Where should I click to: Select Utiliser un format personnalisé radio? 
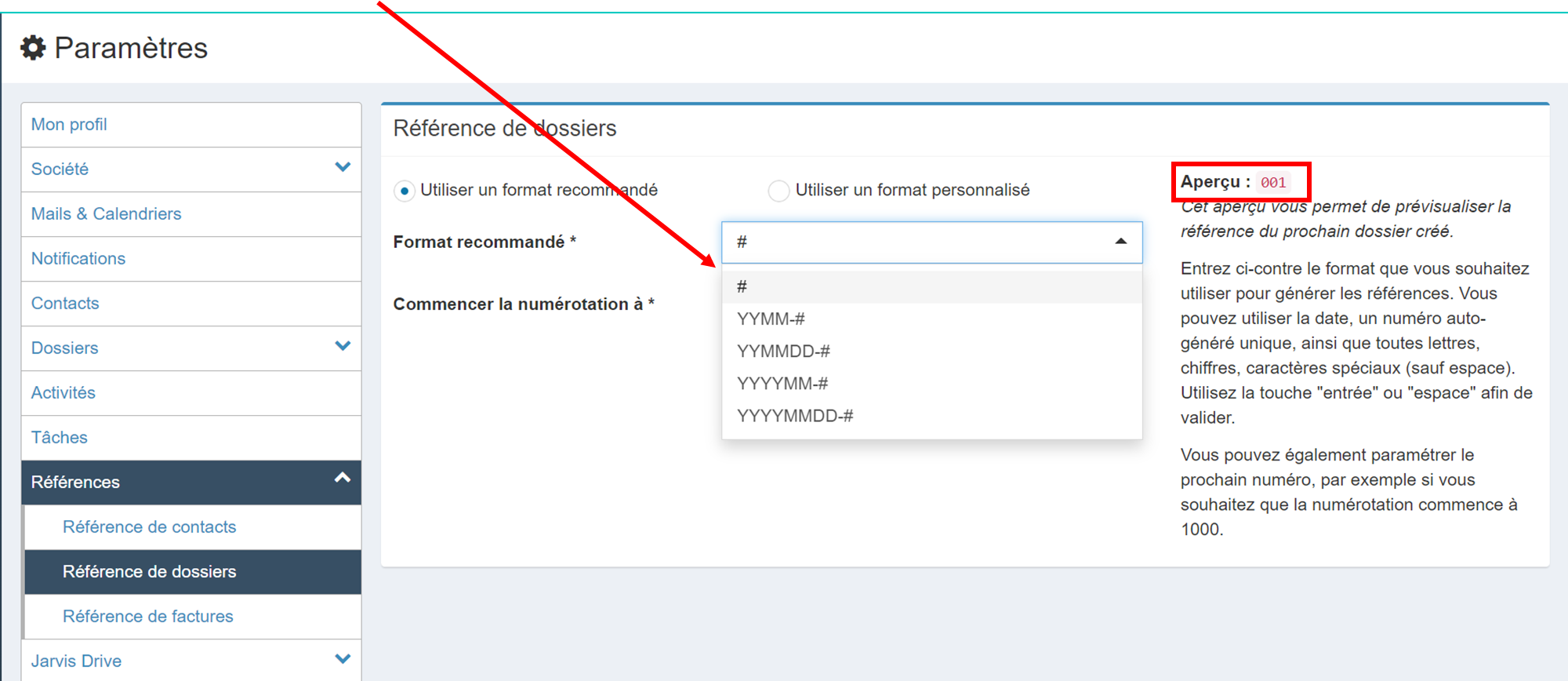click(779, 191)
